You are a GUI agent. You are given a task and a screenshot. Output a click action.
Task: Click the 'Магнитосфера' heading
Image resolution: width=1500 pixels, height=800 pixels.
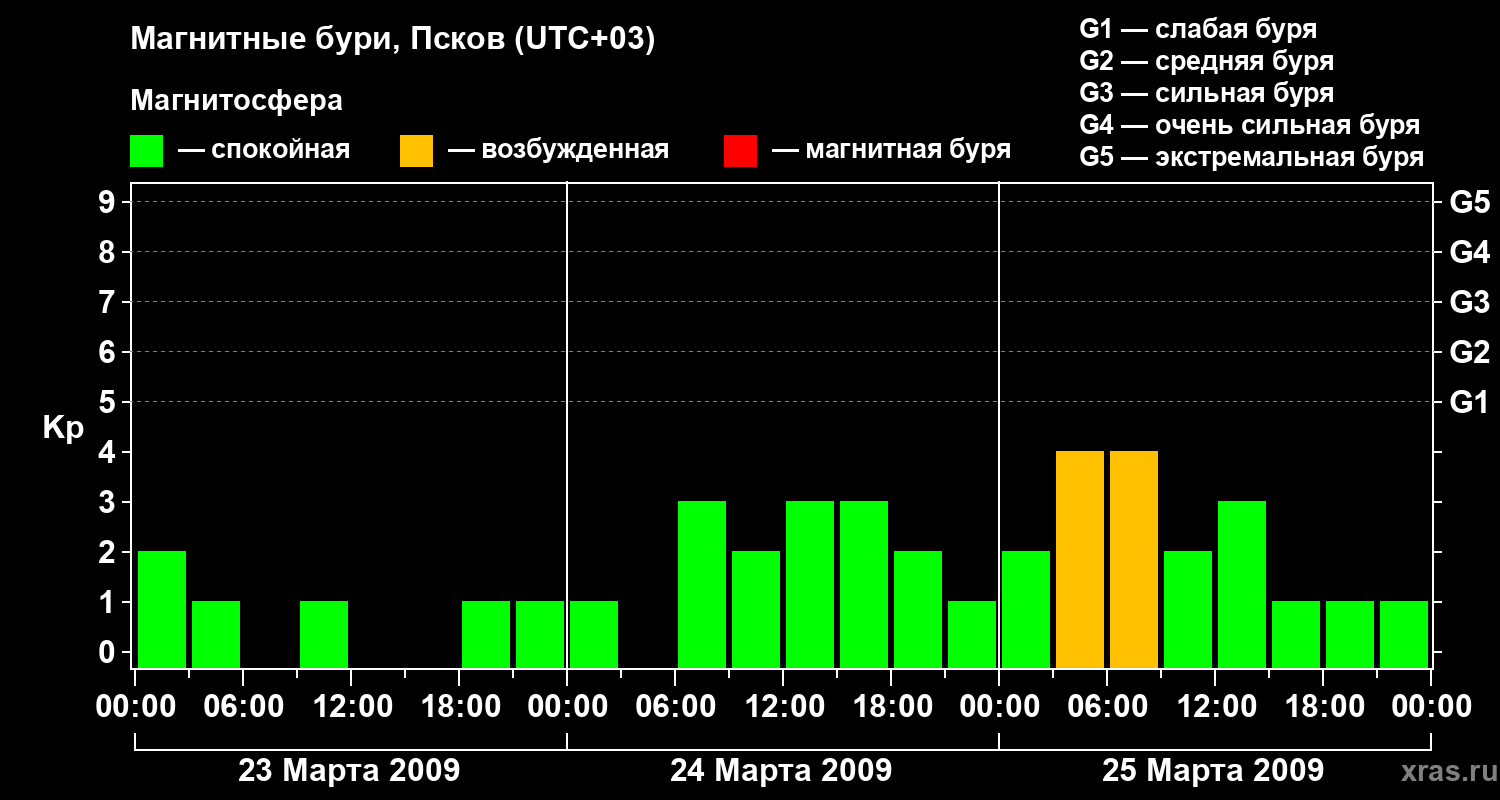(236, 101)
